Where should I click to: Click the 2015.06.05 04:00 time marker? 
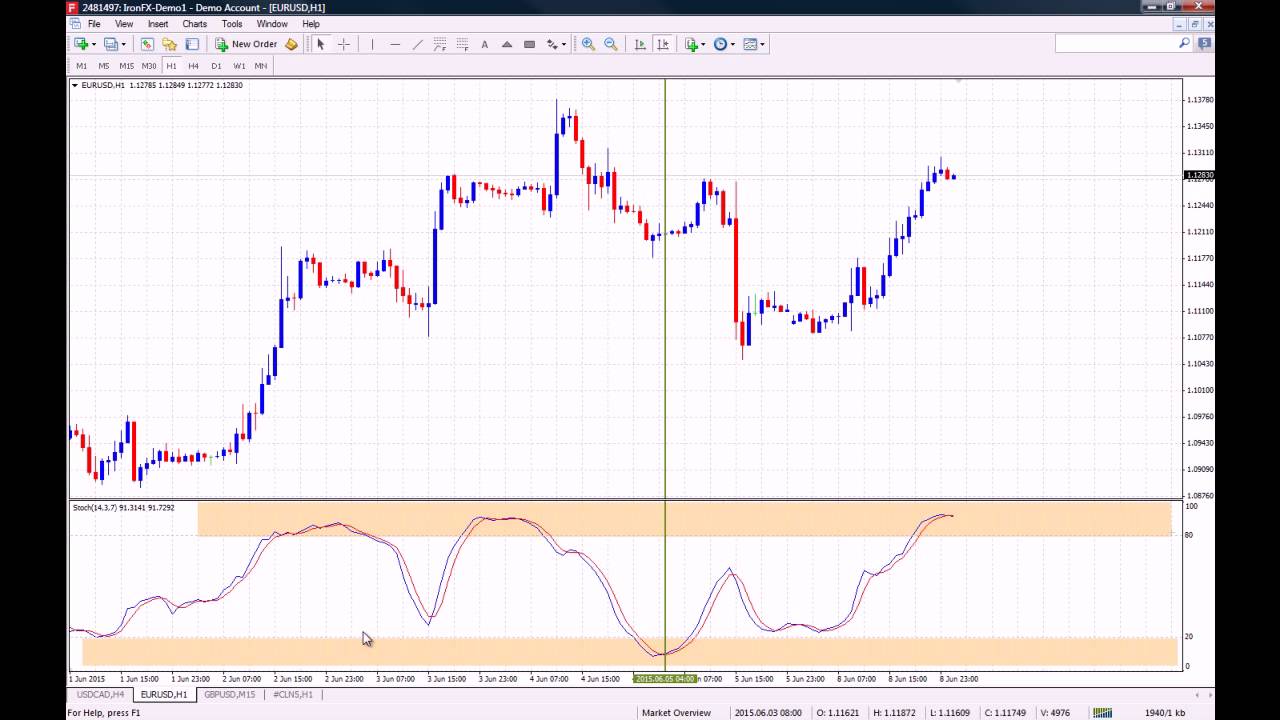point(665,679)
